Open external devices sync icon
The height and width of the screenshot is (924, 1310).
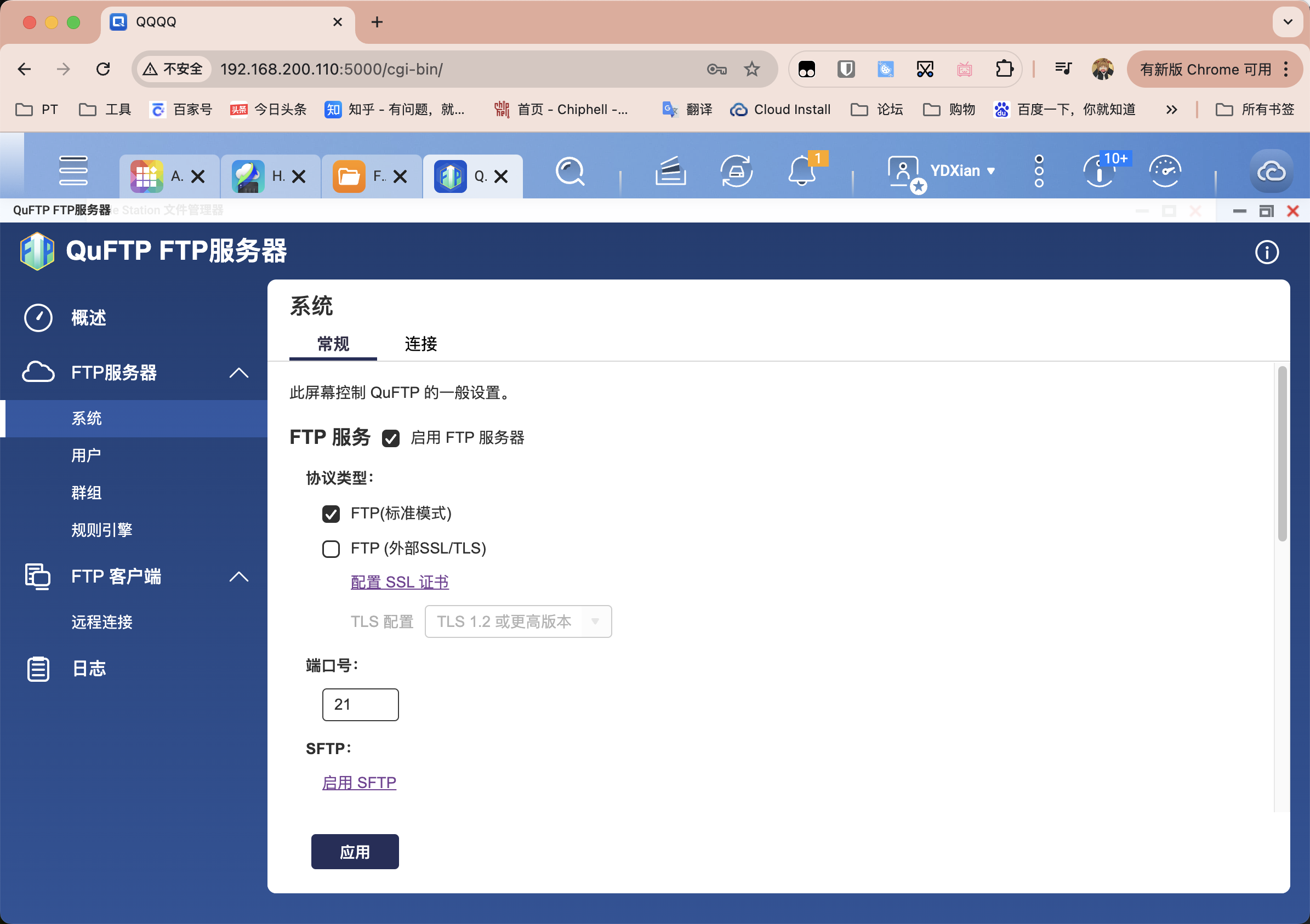click(736, 171)
